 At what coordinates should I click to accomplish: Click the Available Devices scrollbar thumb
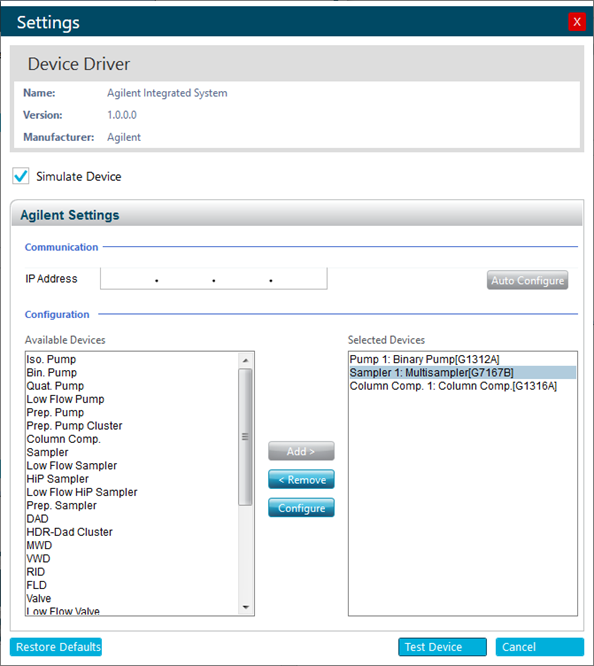(245, 437)
